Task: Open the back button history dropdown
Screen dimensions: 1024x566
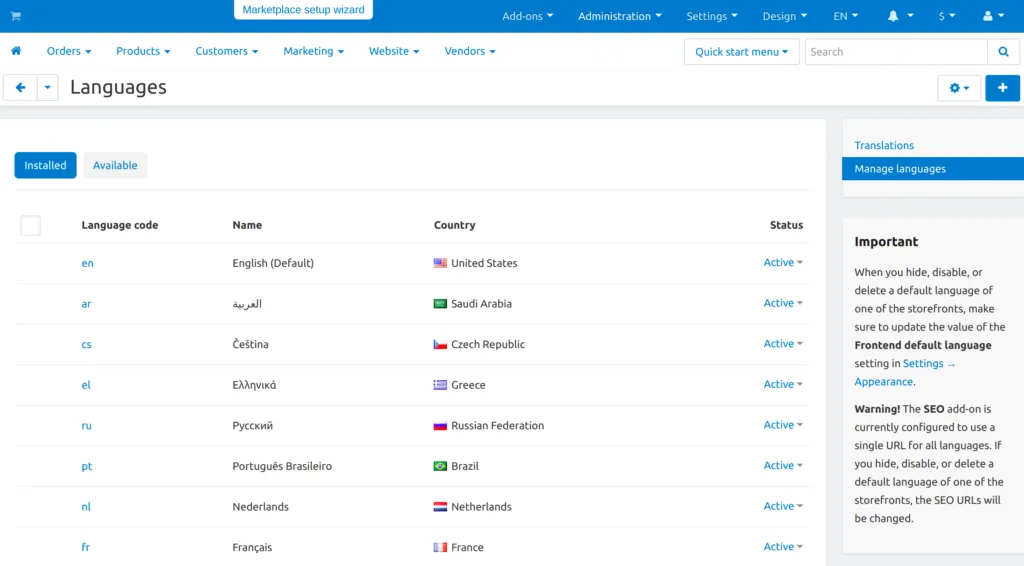Action: tap(47, 87)
